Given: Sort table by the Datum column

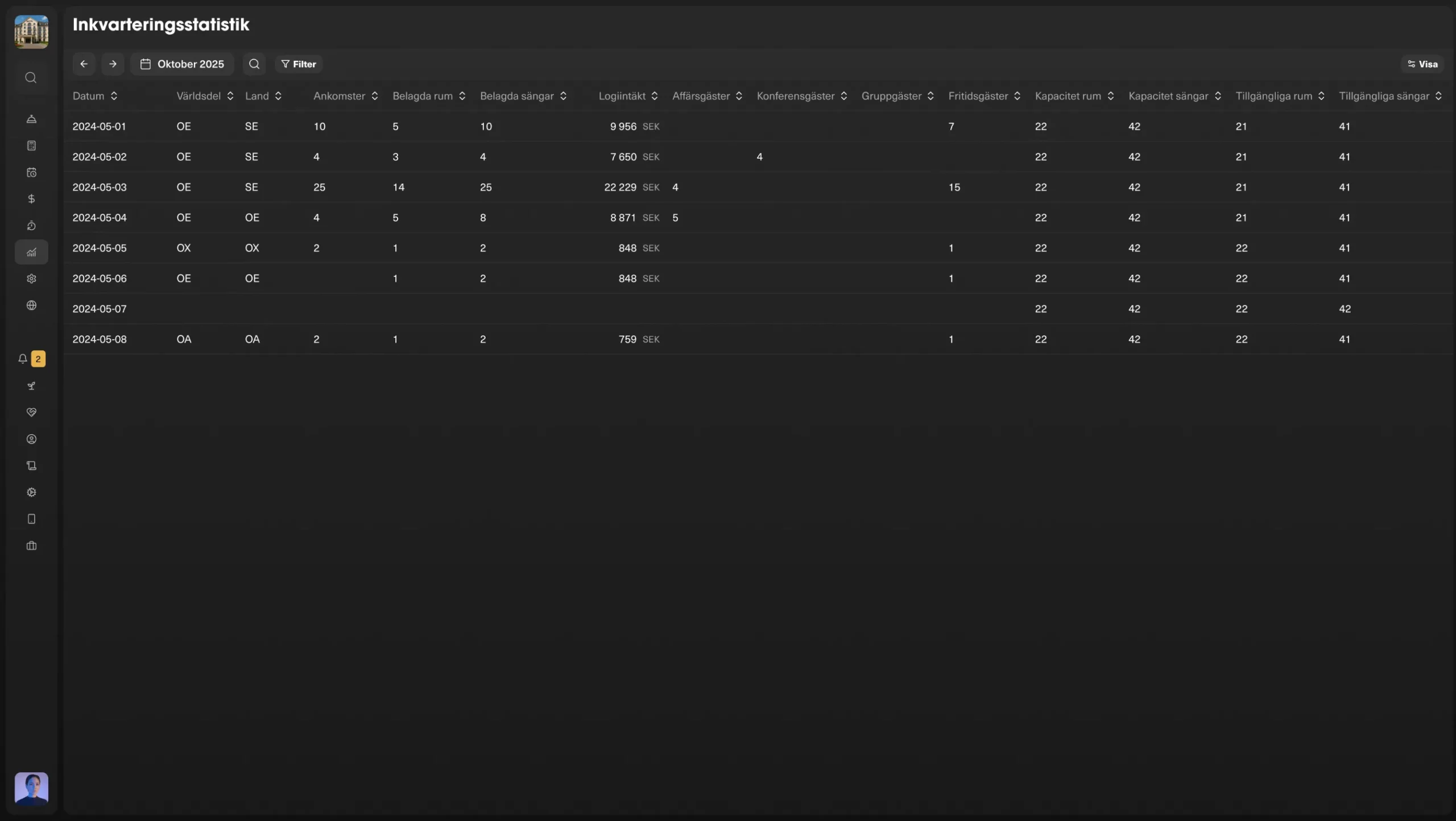Looking at the screenshot, I should tap(96, 96).
